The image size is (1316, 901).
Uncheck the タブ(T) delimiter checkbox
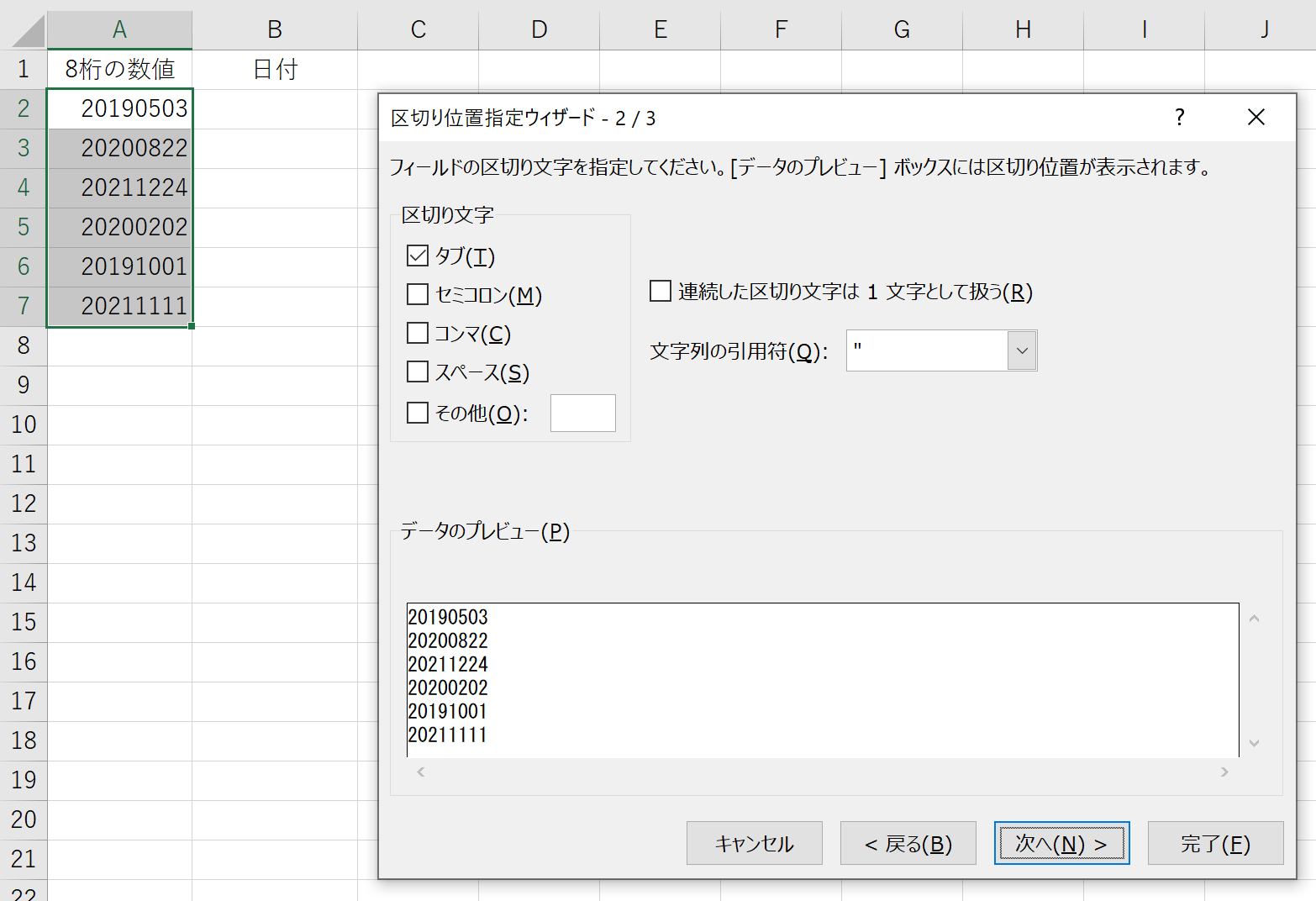point(418,256)
